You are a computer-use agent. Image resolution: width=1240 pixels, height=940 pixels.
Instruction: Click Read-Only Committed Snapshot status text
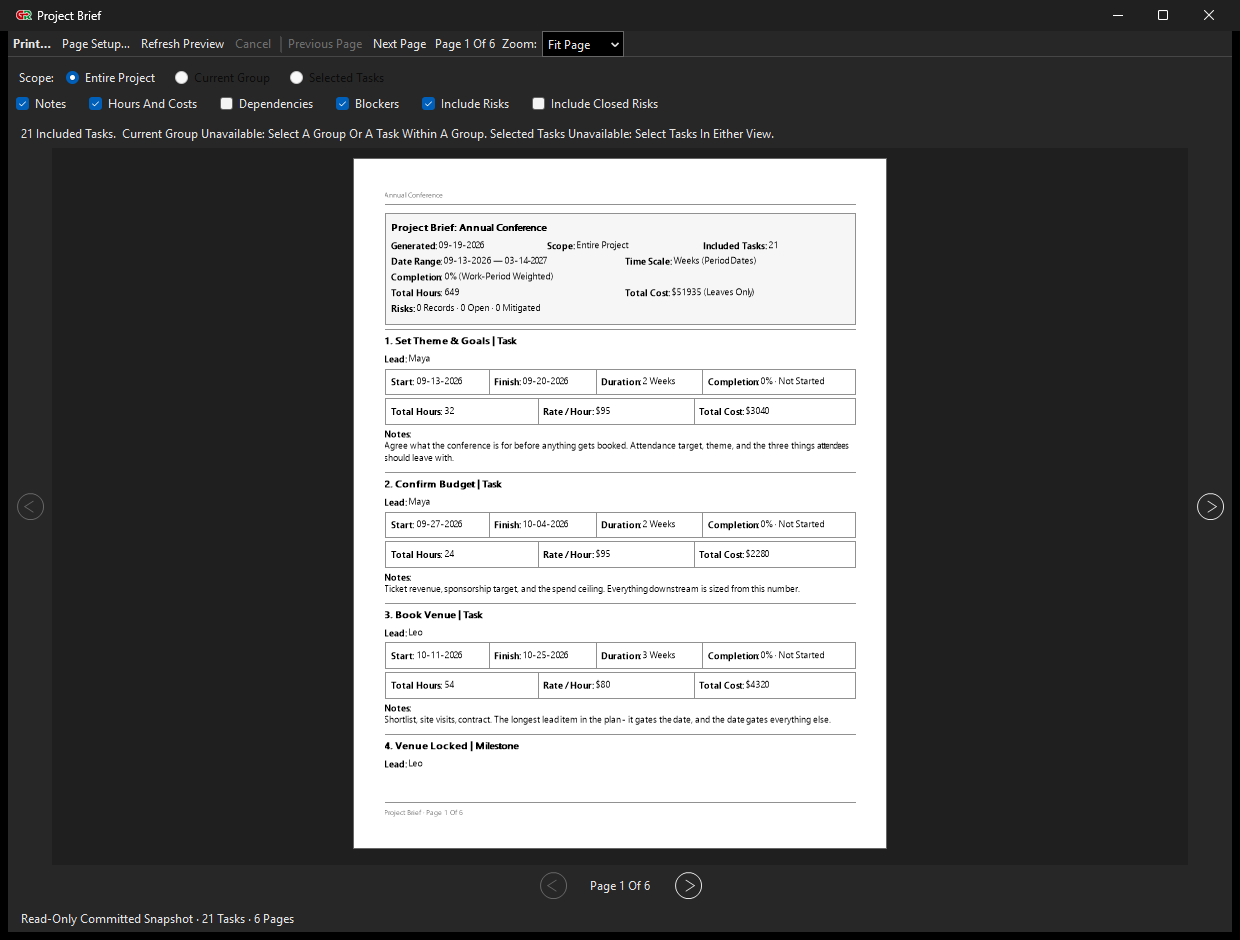pos(157,918)
